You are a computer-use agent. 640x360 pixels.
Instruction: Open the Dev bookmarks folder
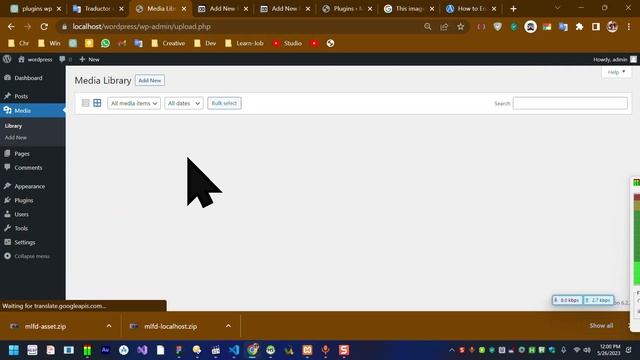coord(205,43)
